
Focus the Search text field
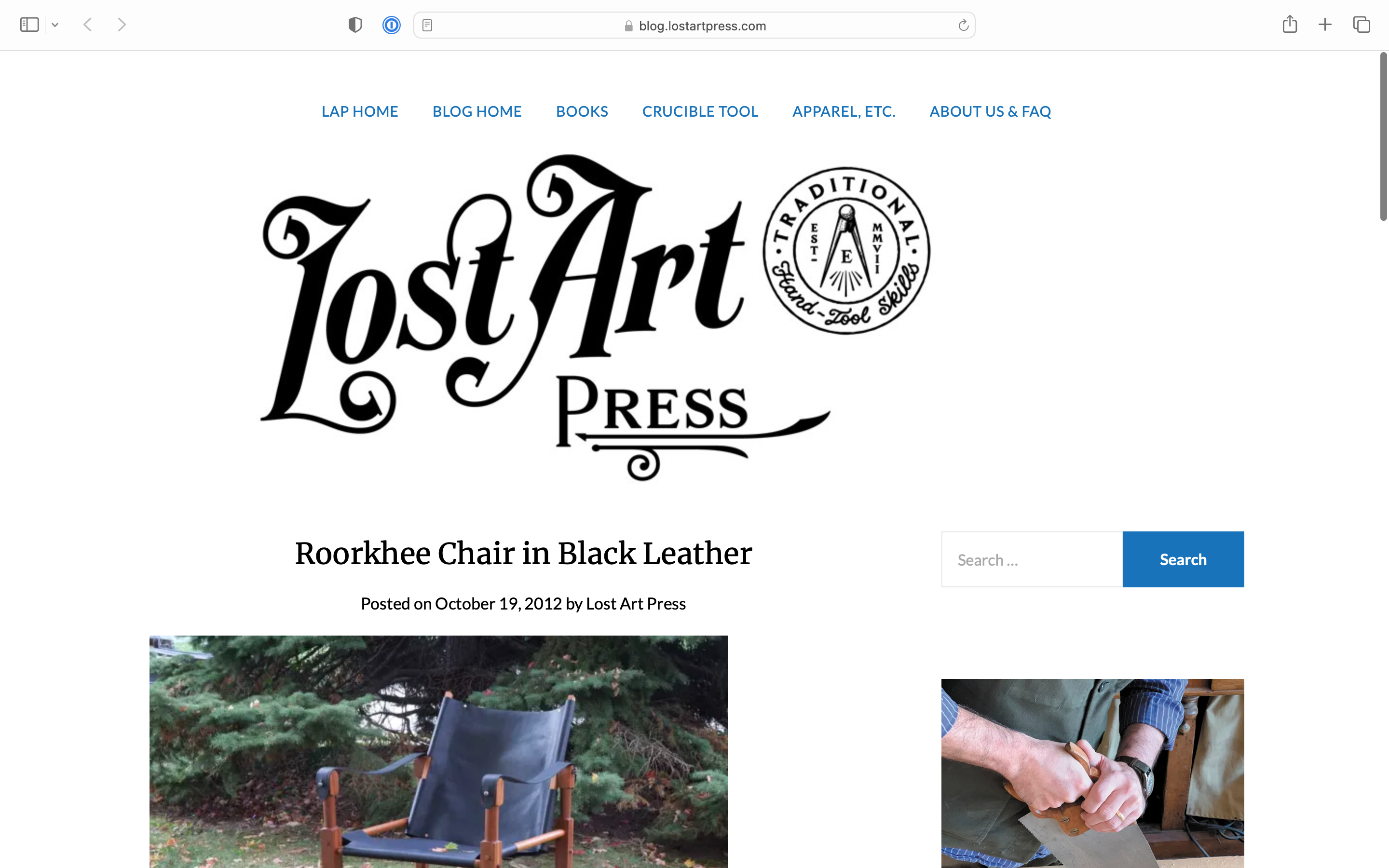[1032, 559]
